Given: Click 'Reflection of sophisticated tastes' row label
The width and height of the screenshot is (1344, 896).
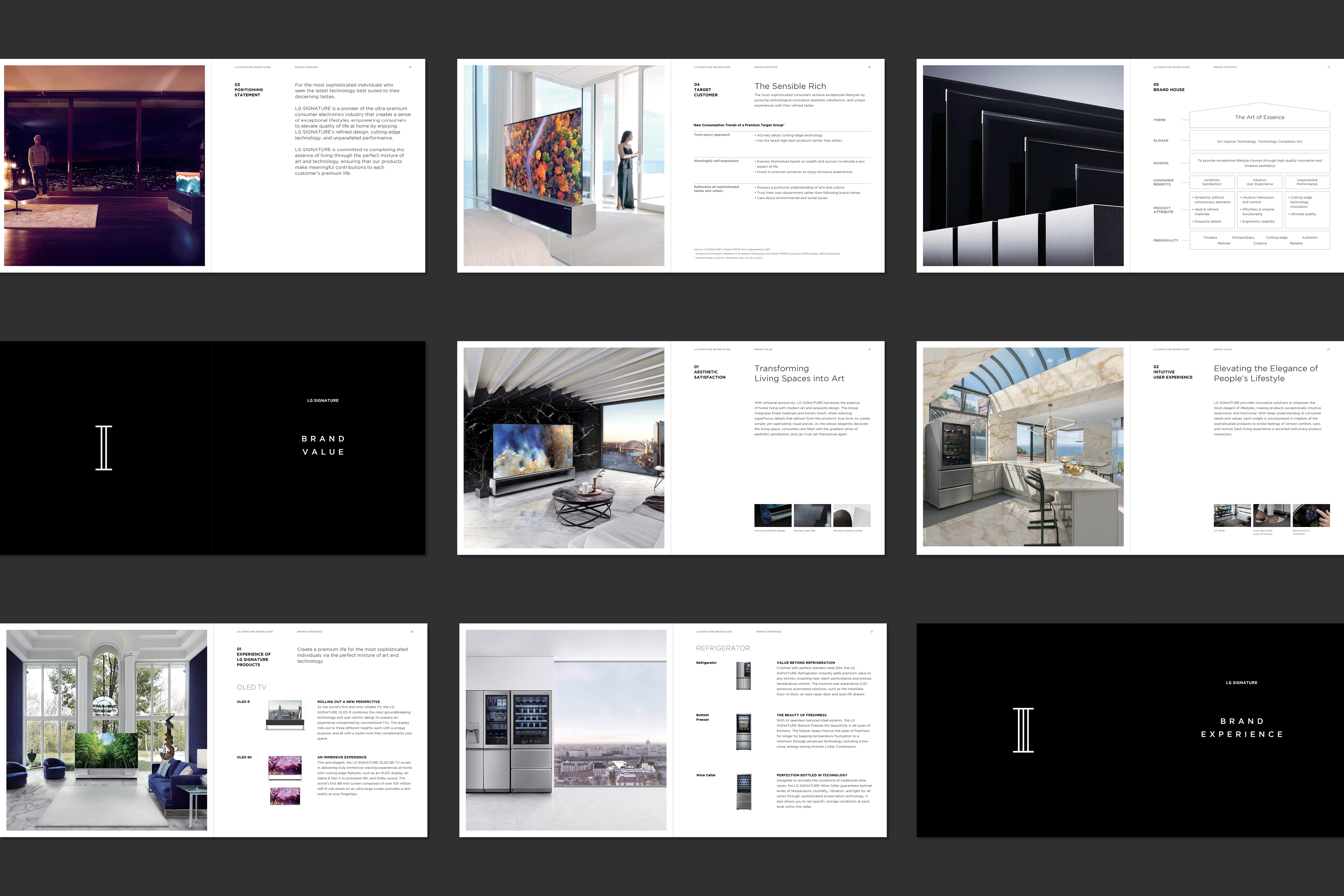Looking at the screenshot, I should tap(717, 189).
